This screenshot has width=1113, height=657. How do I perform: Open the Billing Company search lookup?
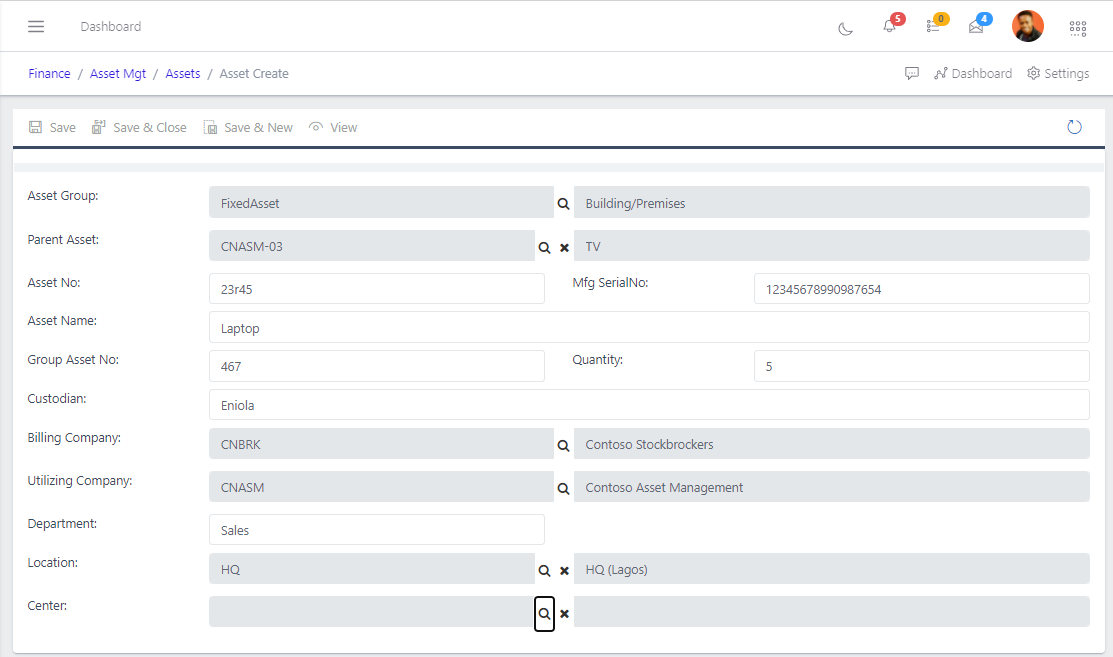point(563,446)
